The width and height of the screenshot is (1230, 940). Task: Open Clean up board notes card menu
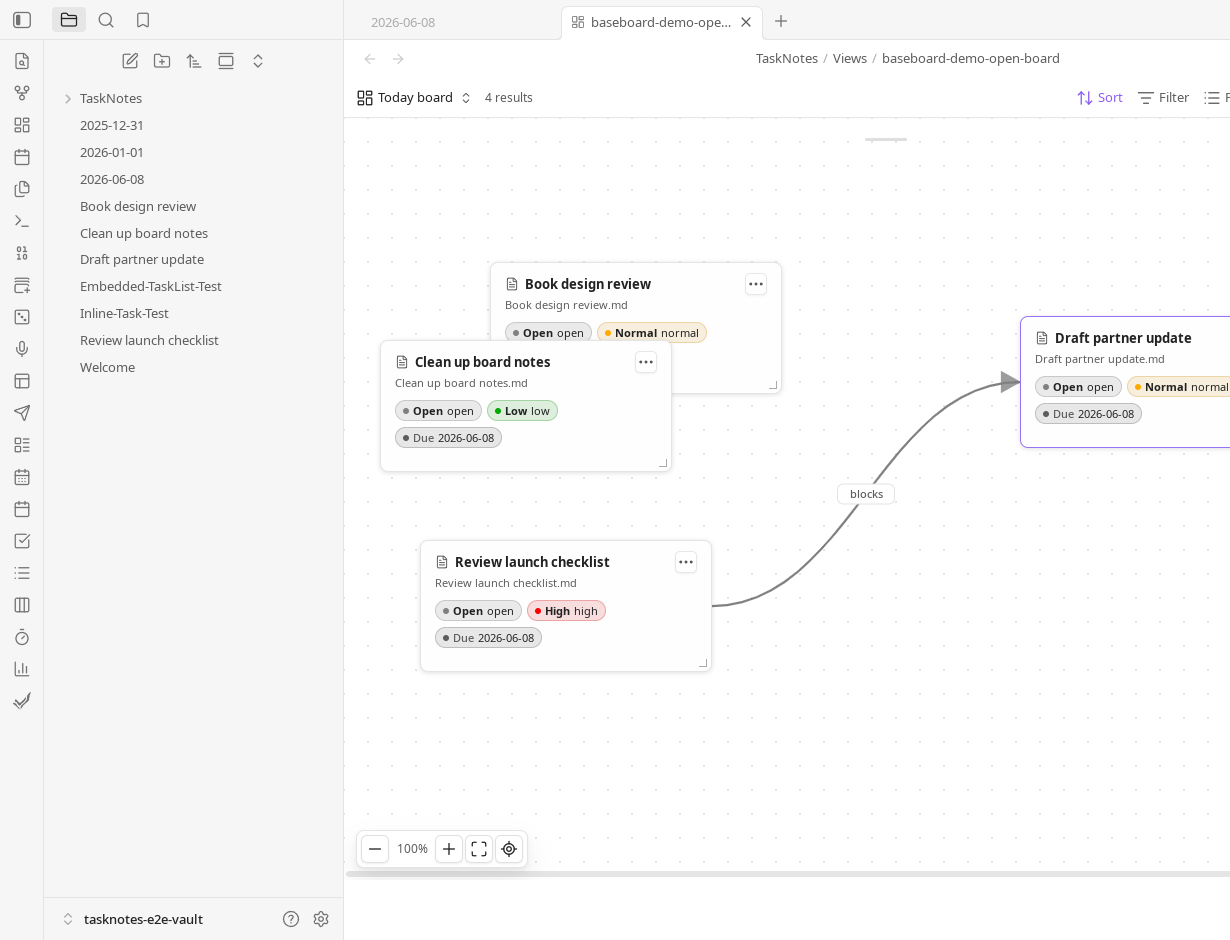click(x=646, y=362)
